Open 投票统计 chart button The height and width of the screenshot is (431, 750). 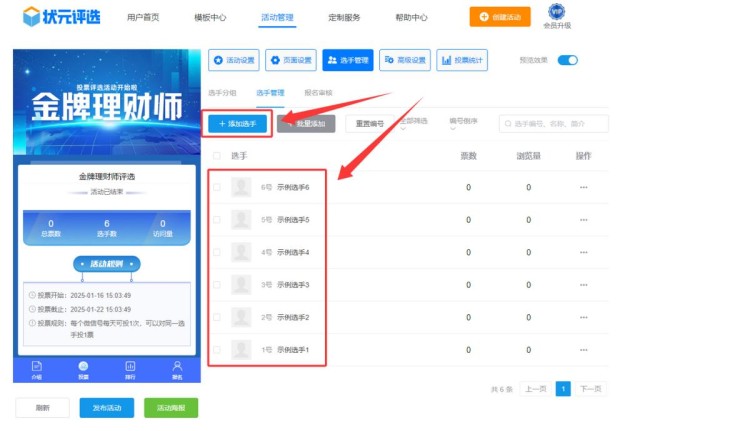click(461, 61)
